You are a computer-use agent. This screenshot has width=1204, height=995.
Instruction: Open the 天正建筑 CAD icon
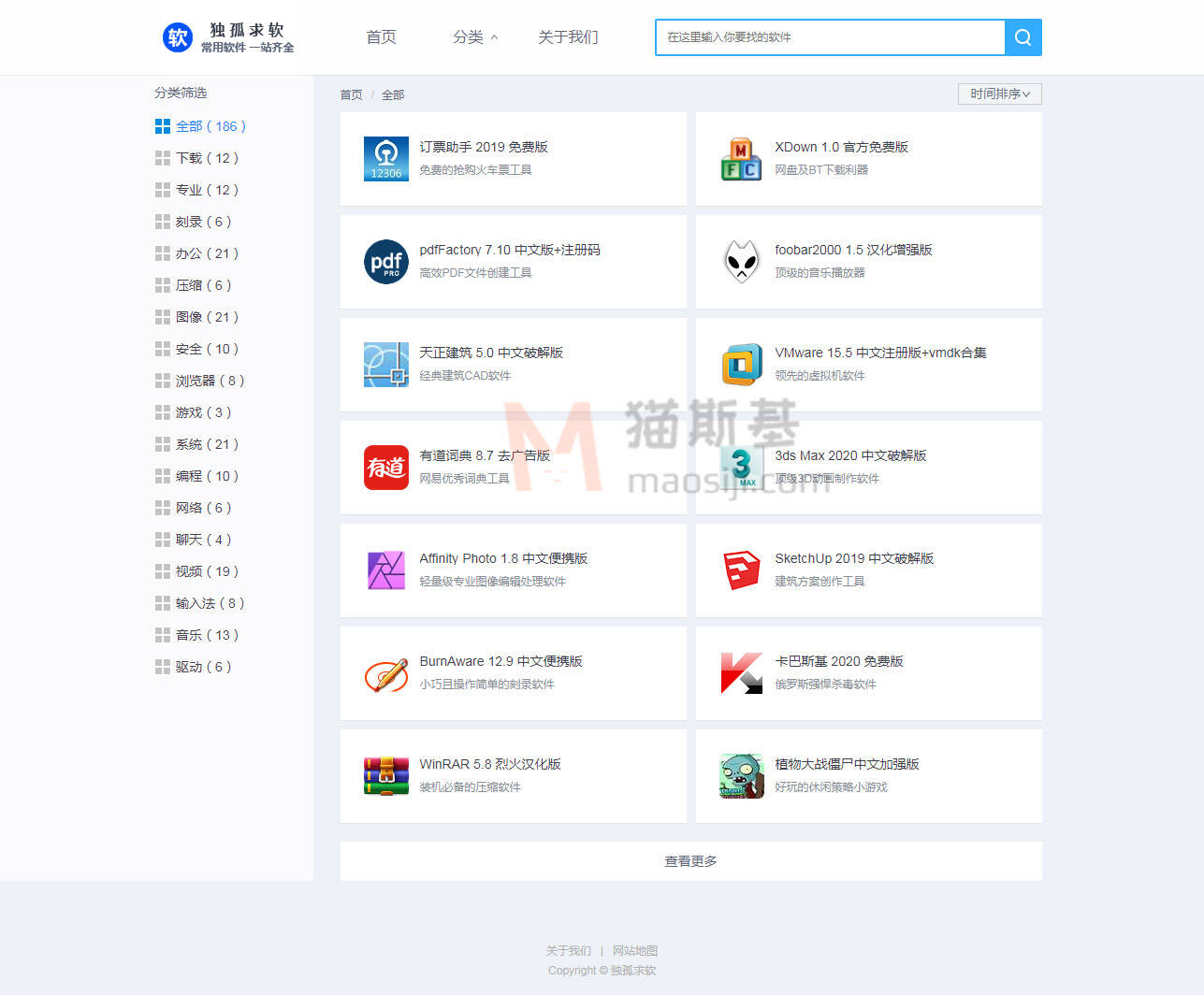386,365
